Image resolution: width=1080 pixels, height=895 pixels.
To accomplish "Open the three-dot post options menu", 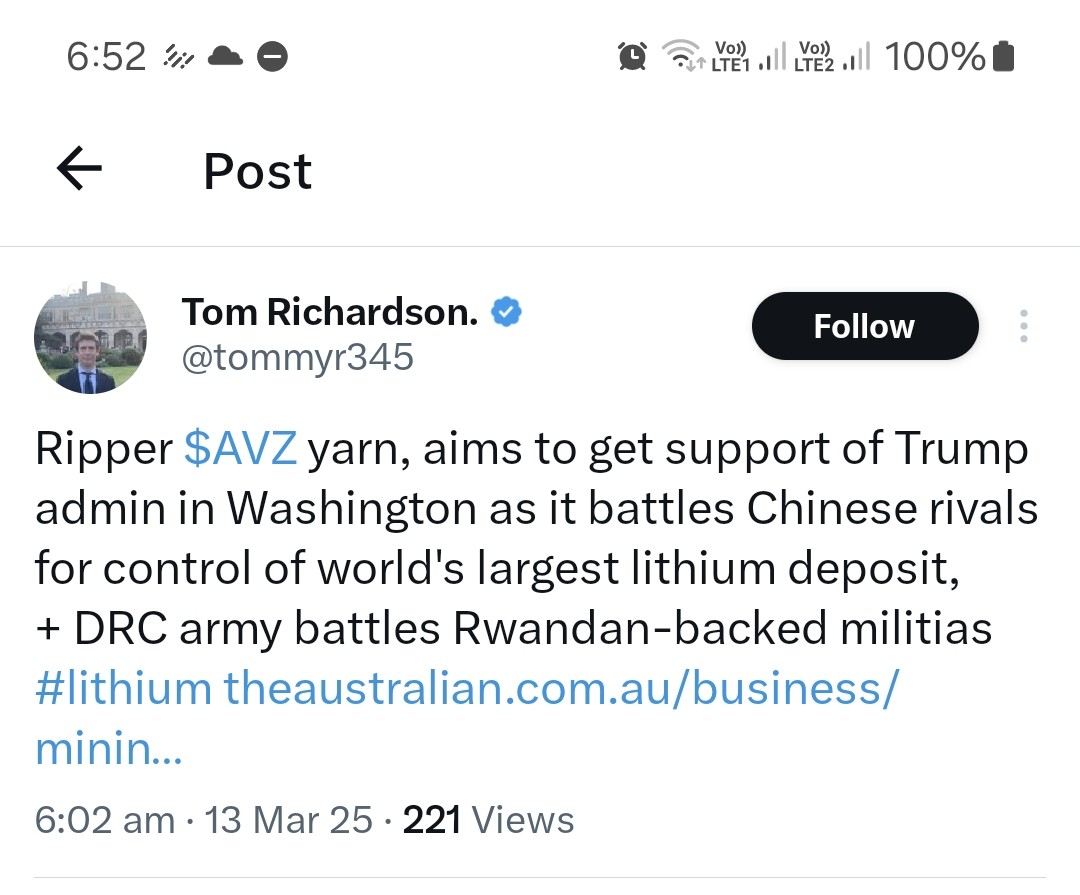I will 1022,326.
